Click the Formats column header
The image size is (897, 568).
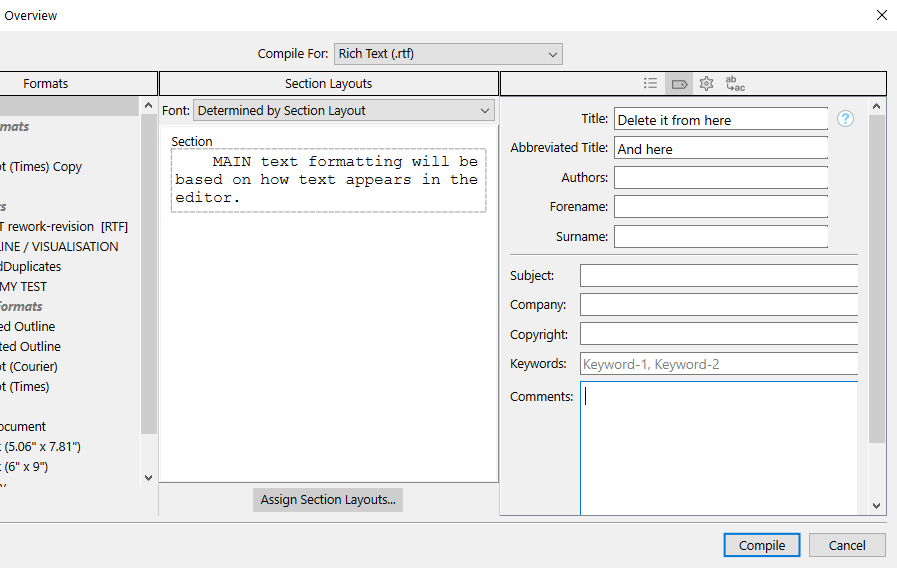pyautogui.click(x=46, y=84)
